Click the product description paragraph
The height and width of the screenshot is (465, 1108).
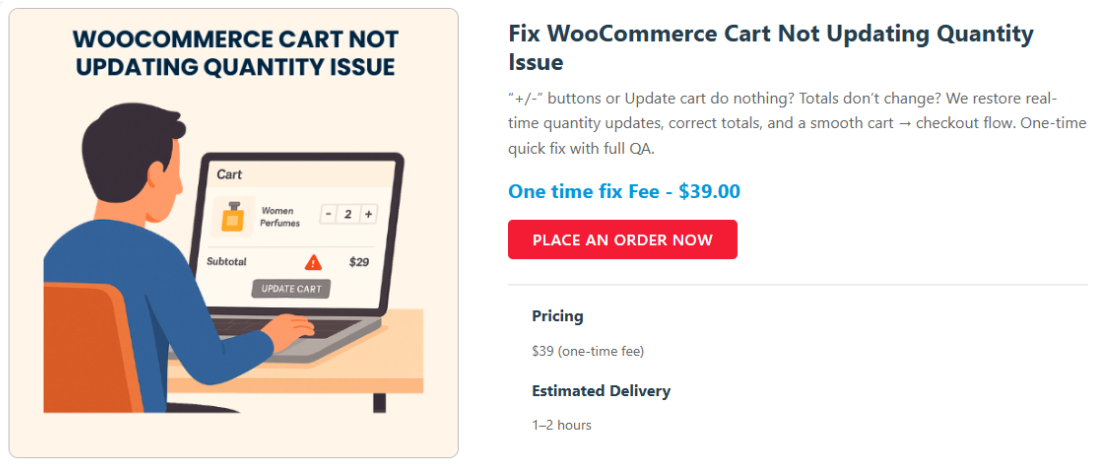coord(796,123)
